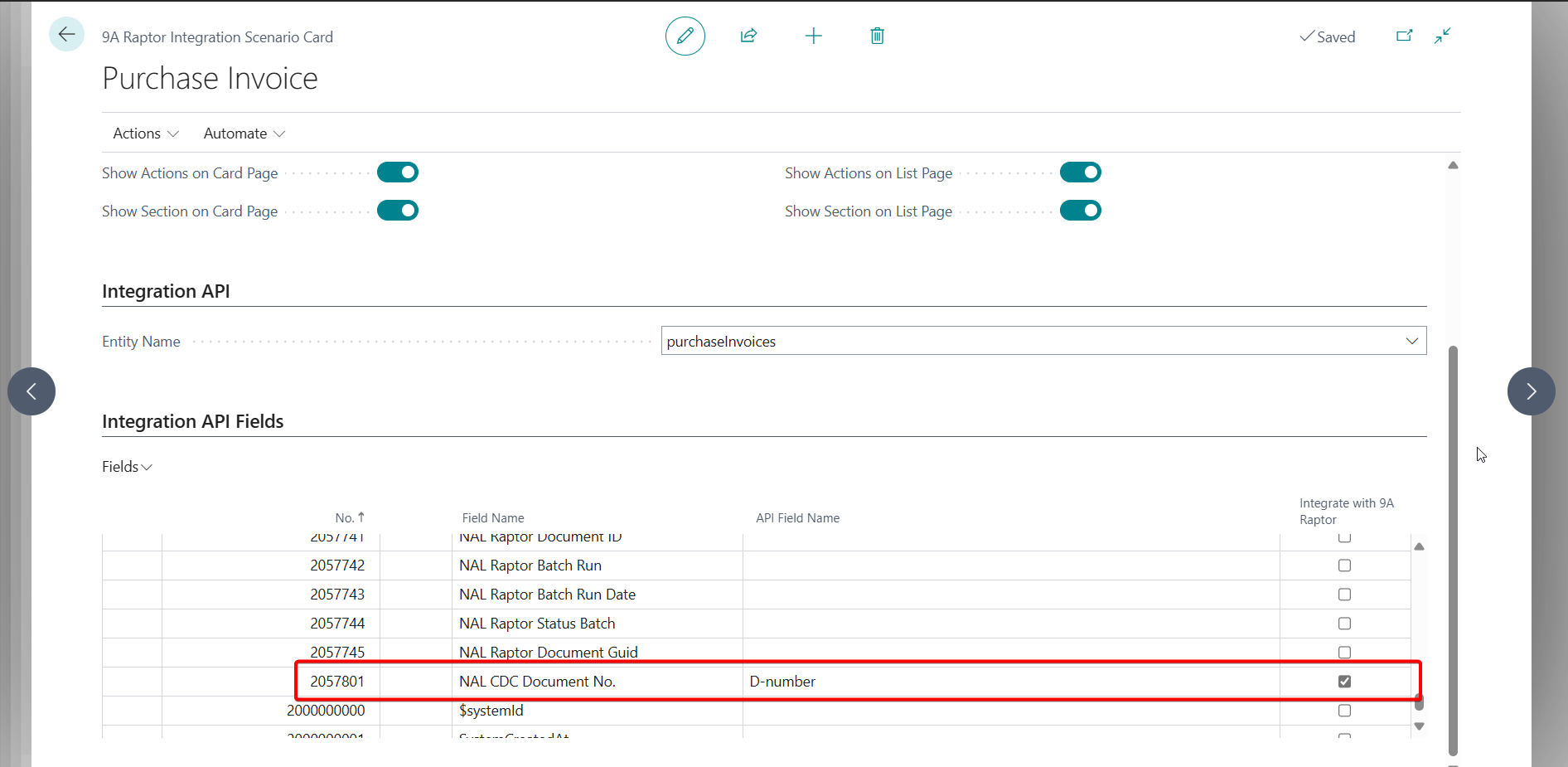The image size is (1568, 767).
Task: Open the Automate menu
Action: click(244, 133)
